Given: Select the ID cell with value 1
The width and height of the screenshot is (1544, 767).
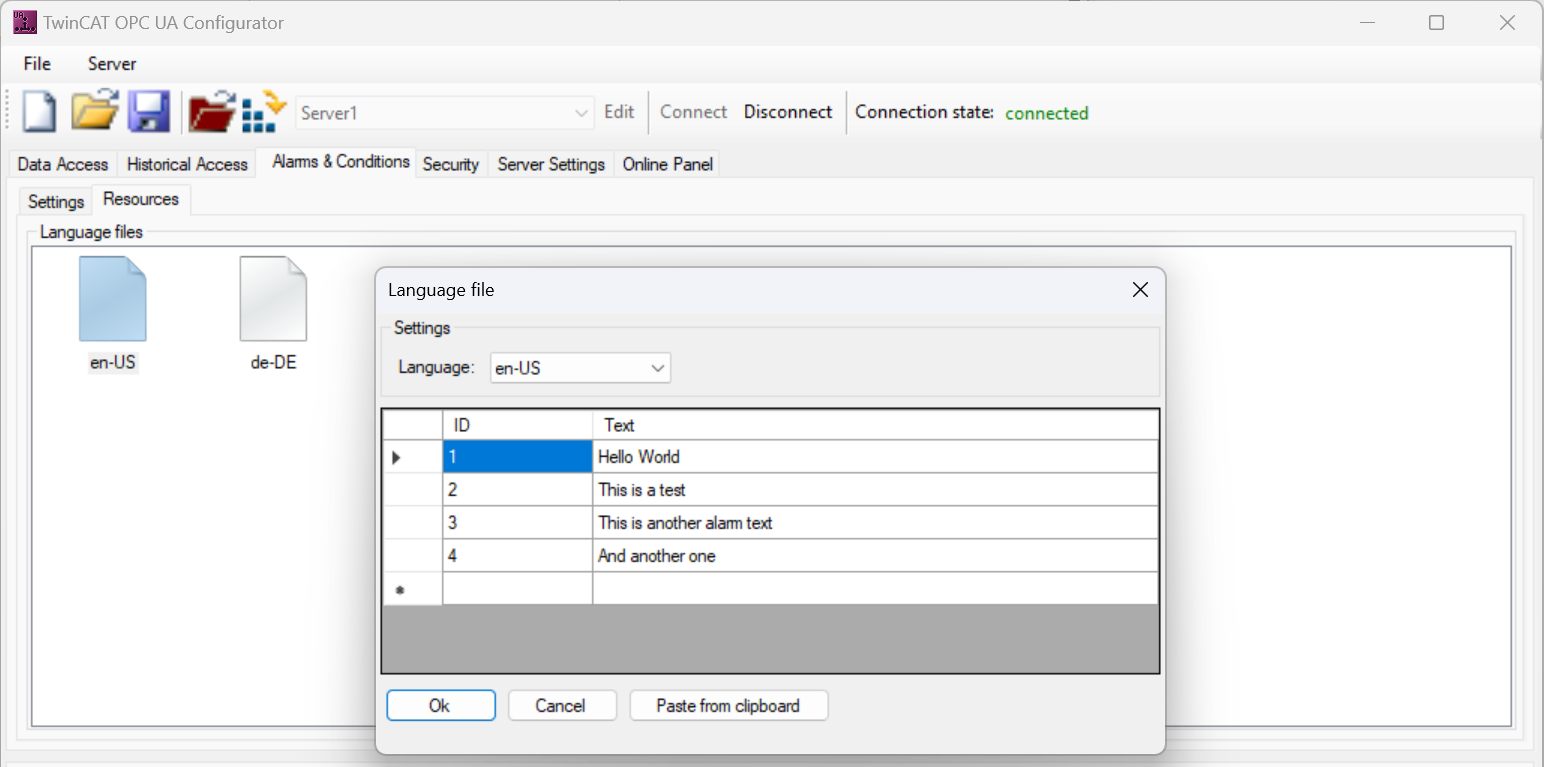Looking at the screenshot, I should pos(518,457).
